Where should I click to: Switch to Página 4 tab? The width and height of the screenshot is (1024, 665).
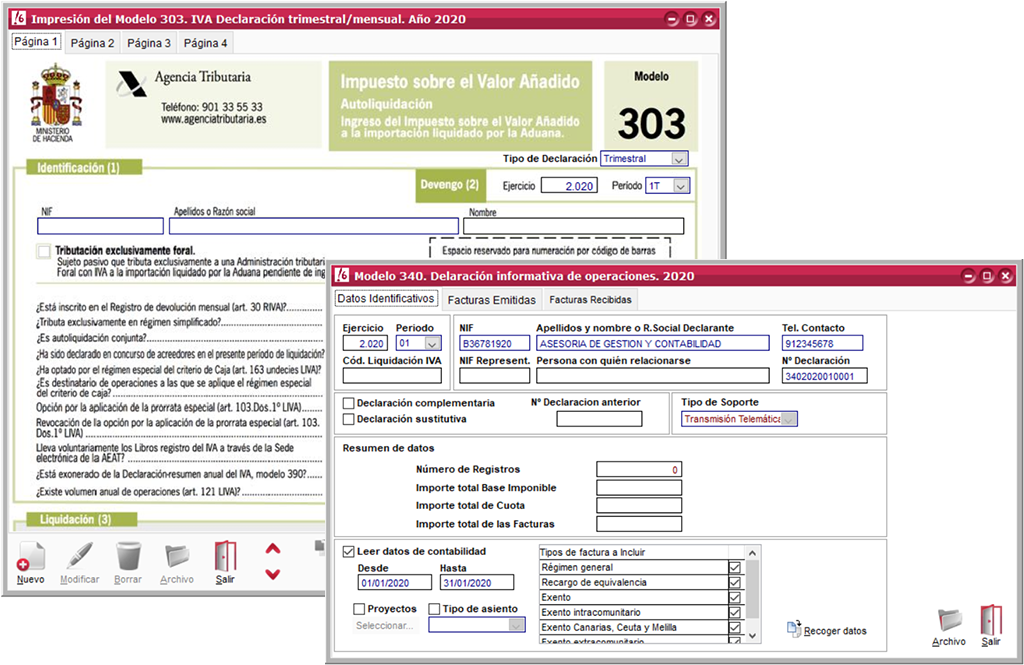coord(205,43)
